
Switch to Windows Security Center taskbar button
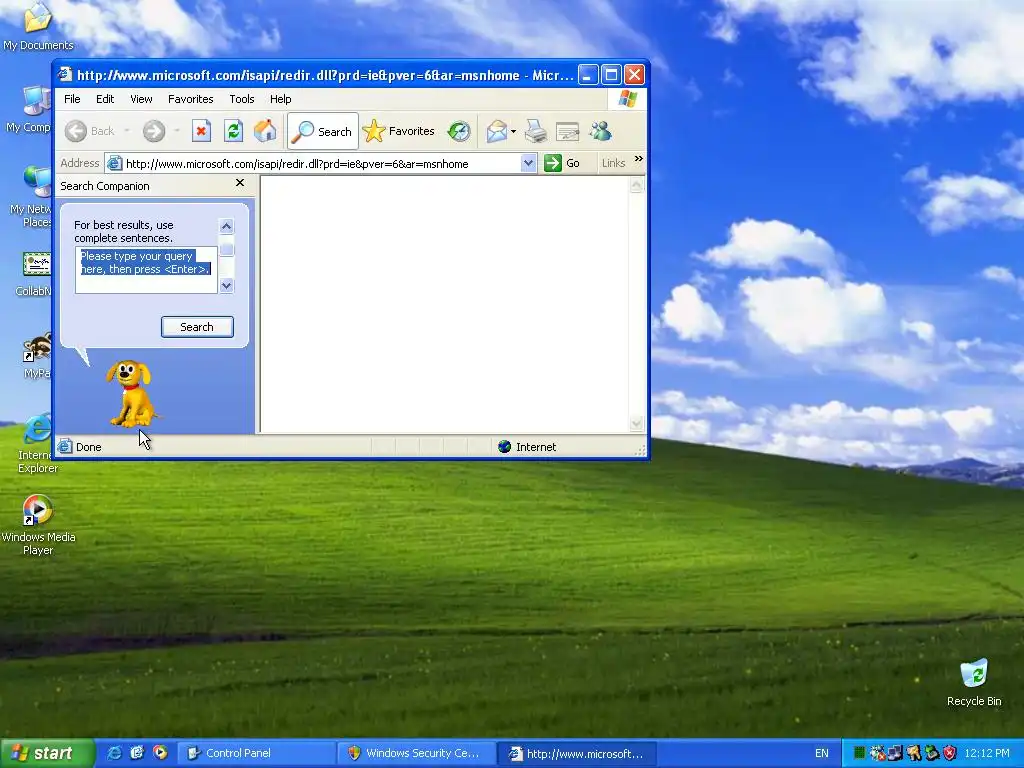click(416, 754)
